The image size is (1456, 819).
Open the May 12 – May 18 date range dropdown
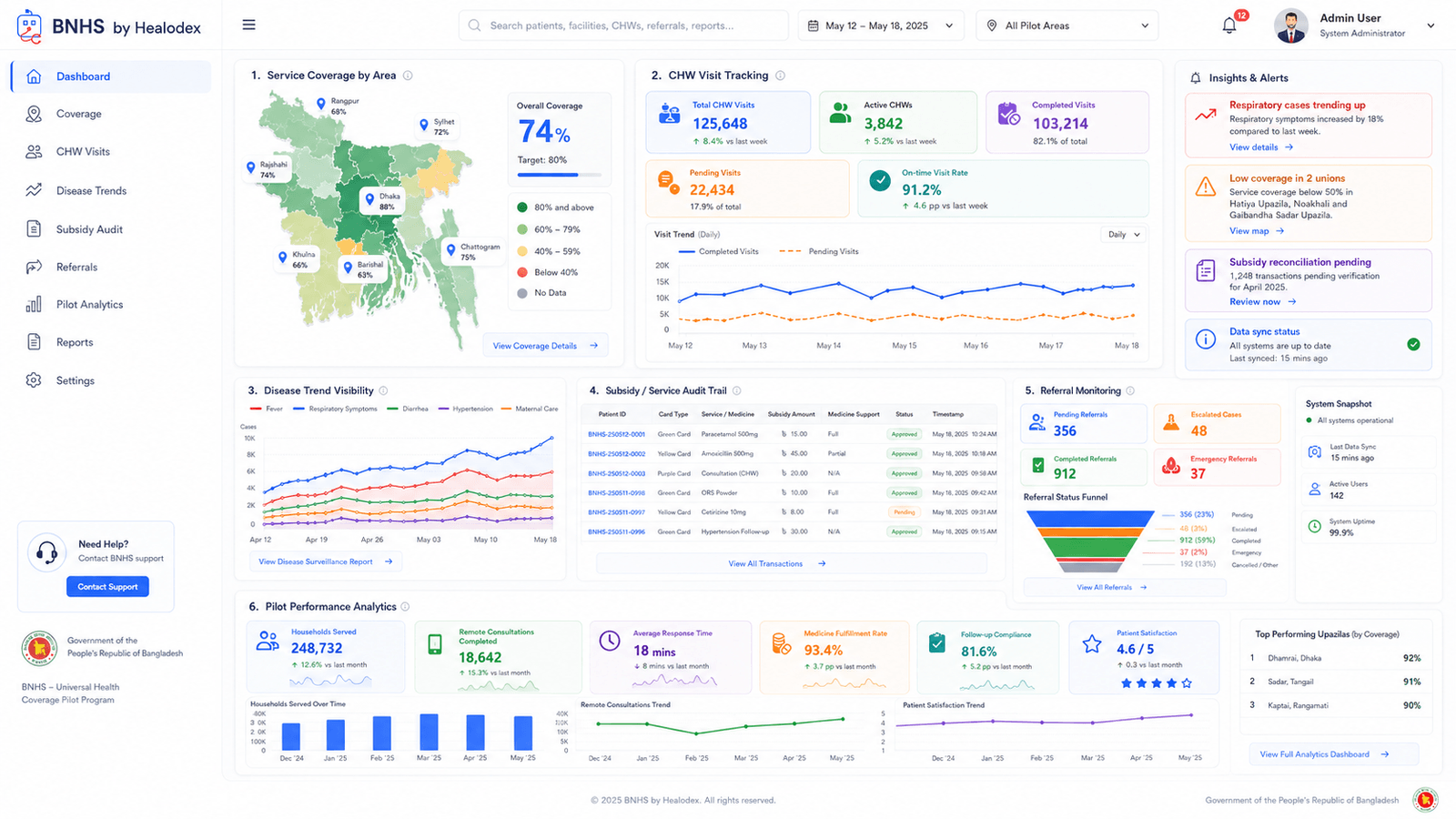[881, 25]
